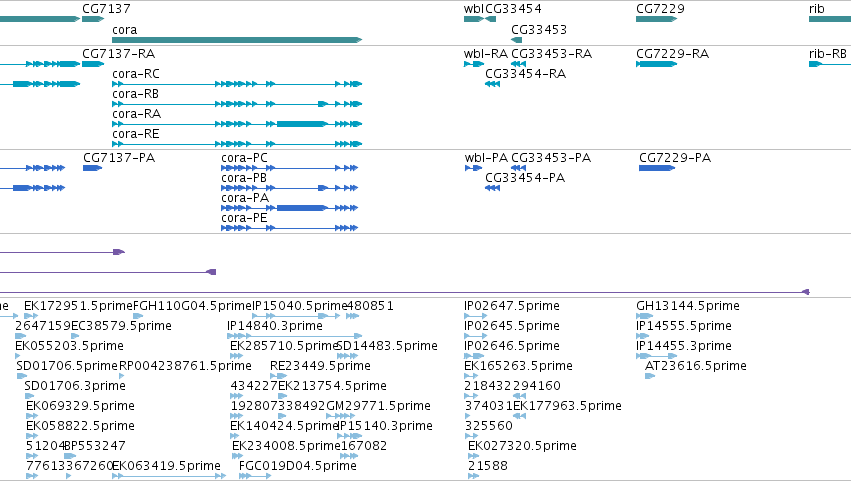Select EST FGC019D04.5prime

(298, 467)
